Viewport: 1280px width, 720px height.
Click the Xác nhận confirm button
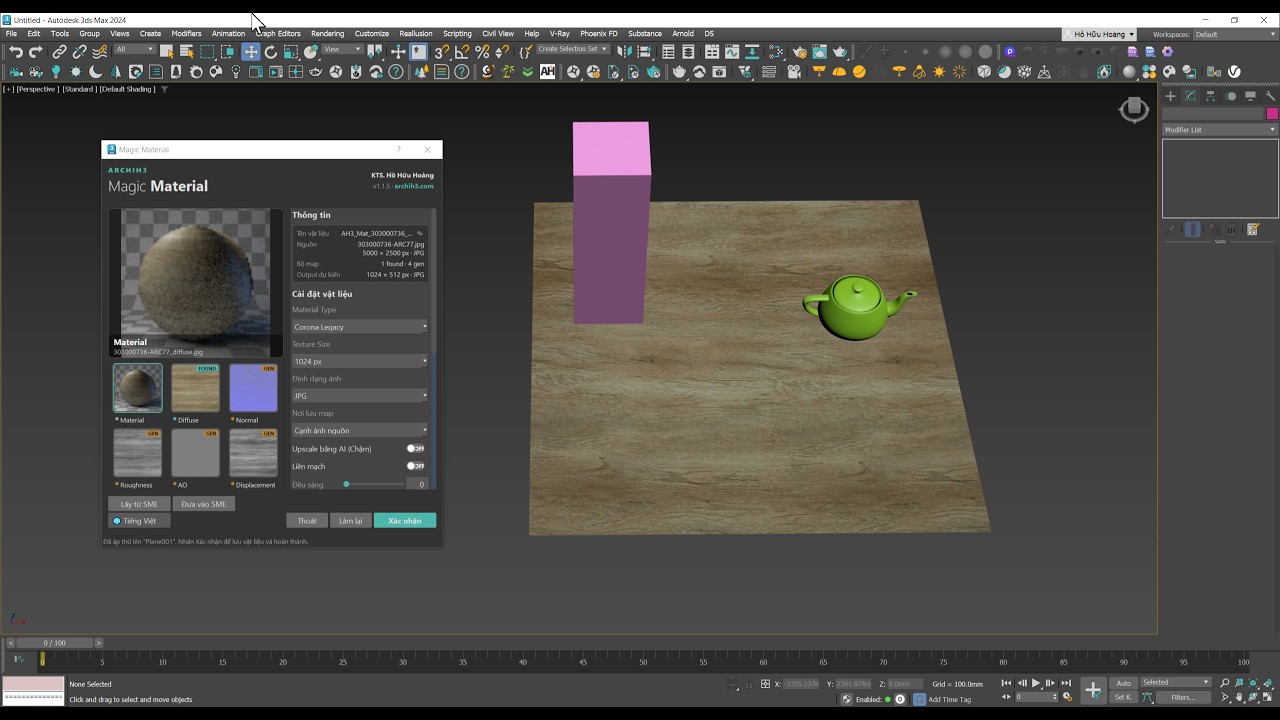click(405, 521)
